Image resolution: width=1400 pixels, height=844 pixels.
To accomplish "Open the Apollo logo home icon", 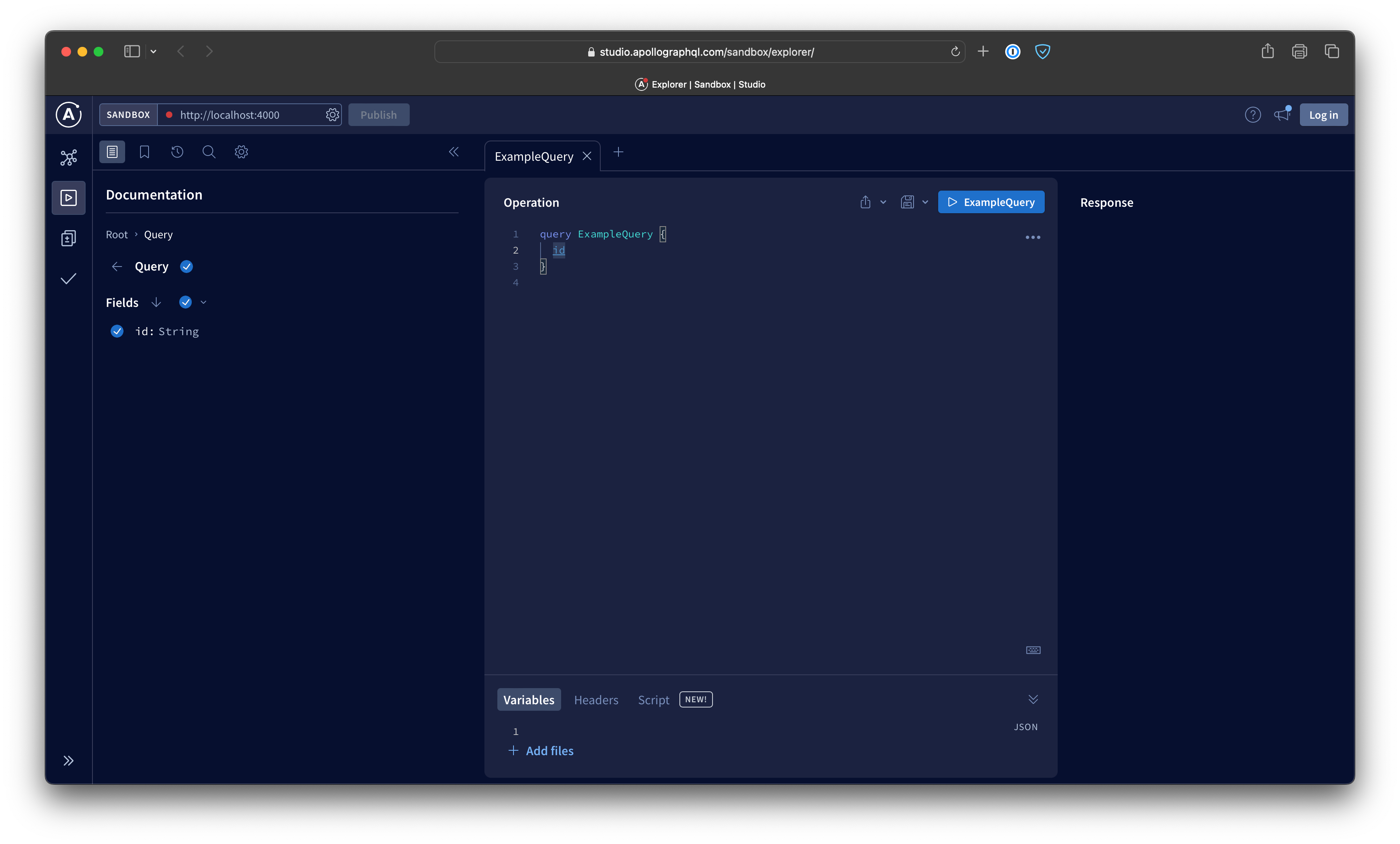I will (x=68, y=115).
